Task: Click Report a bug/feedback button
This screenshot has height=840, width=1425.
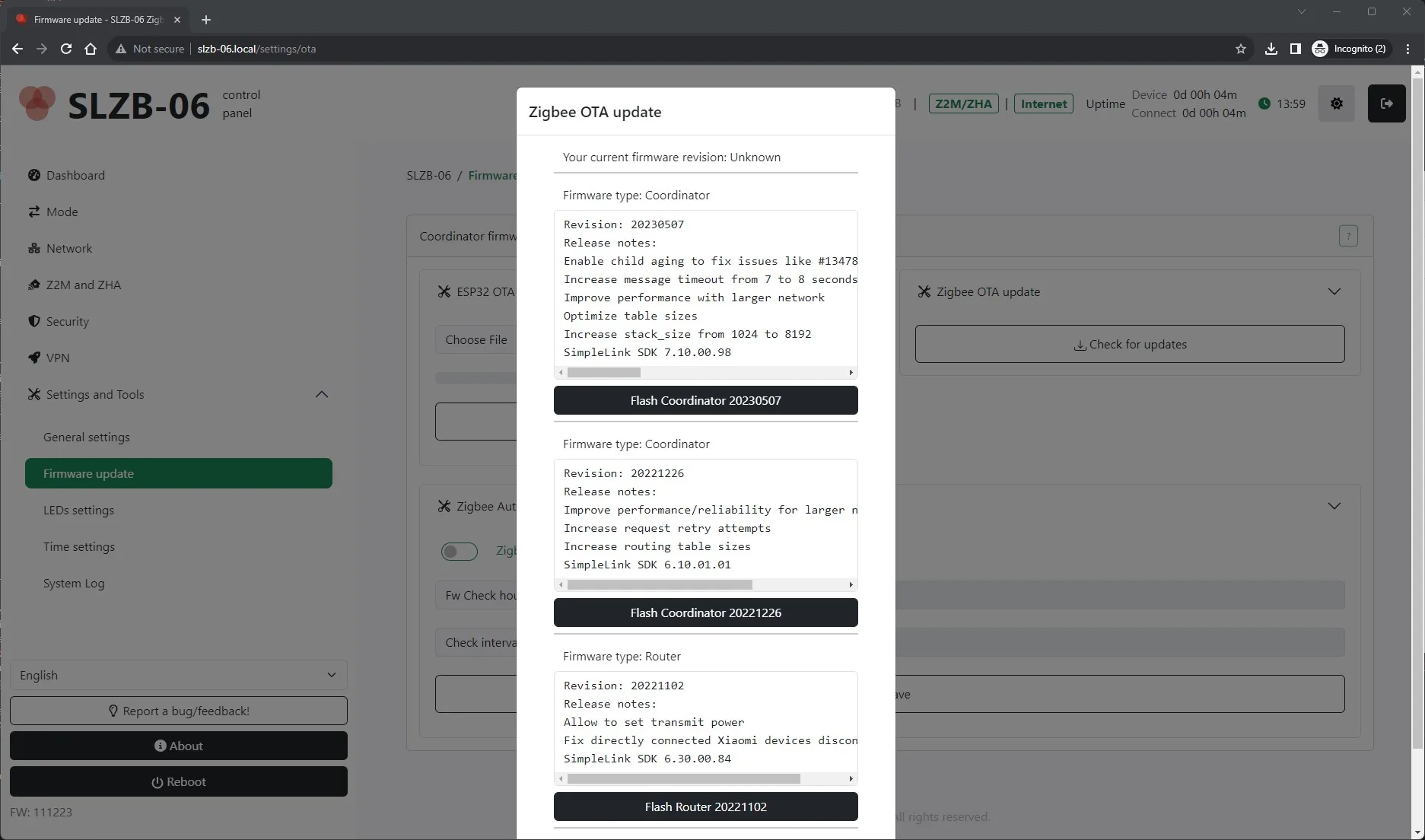Action: (x=179, y=711)
